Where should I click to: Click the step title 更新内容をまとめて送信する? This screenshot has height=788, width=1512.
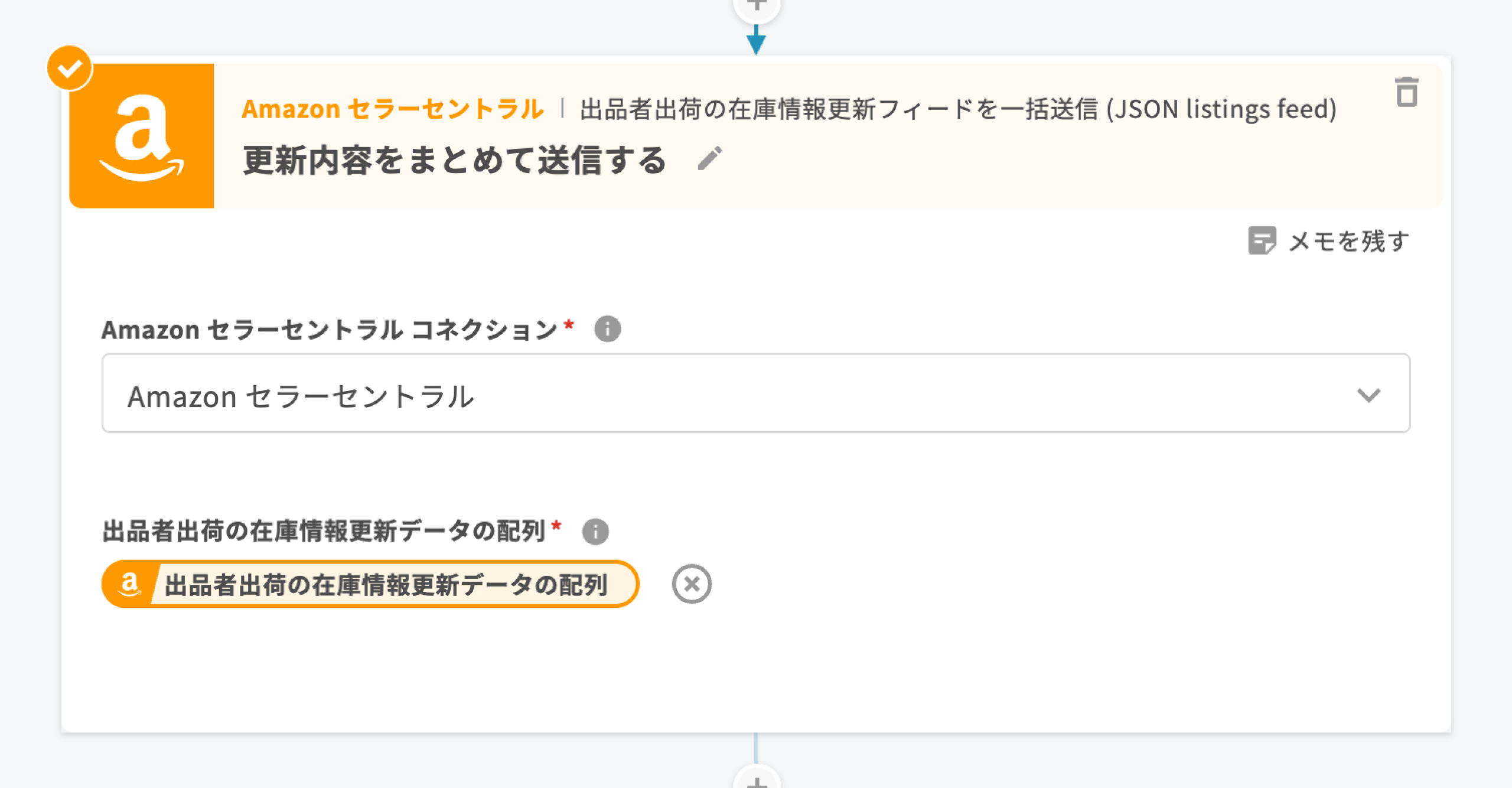click(454, 160)
